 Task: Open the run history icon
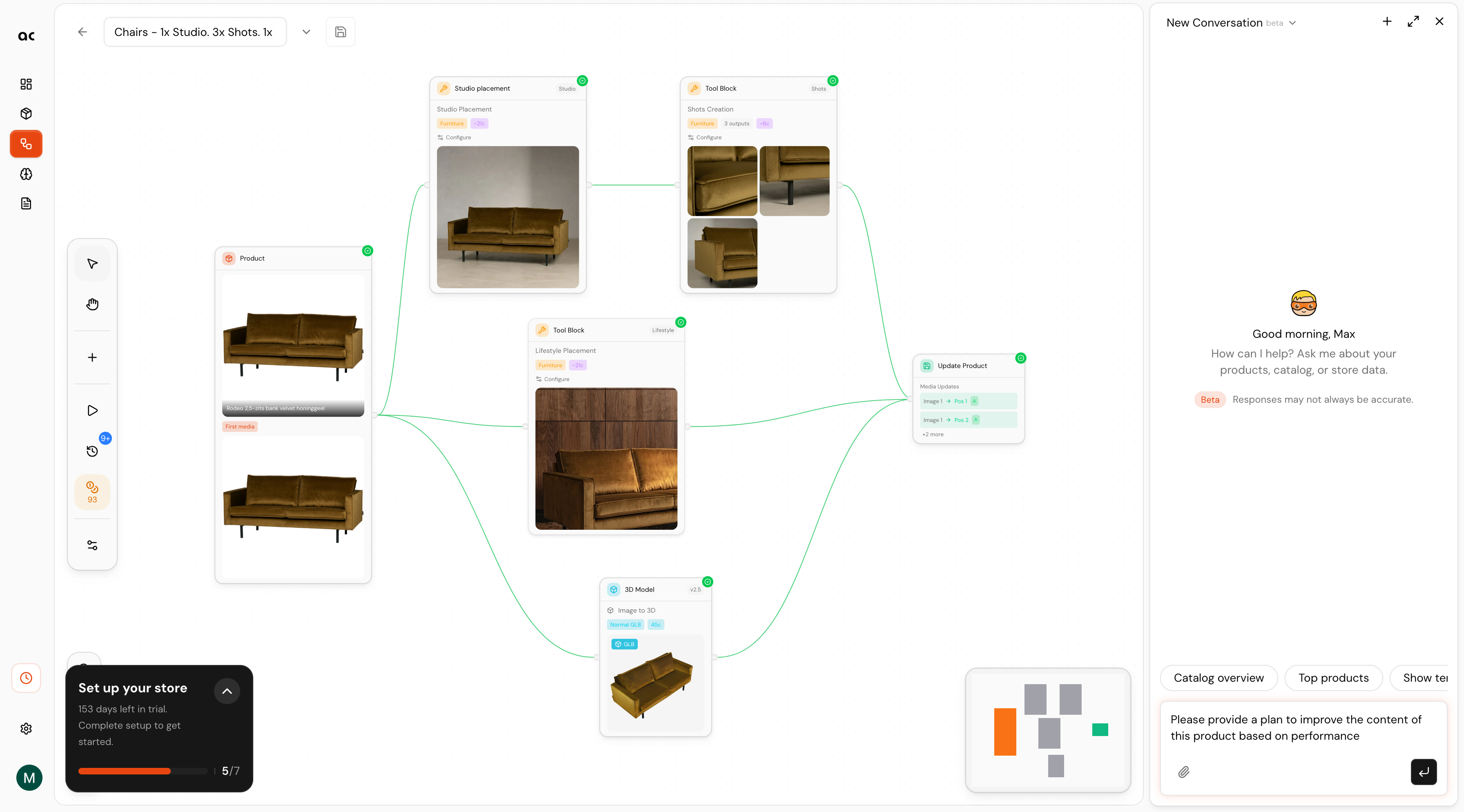92,451
